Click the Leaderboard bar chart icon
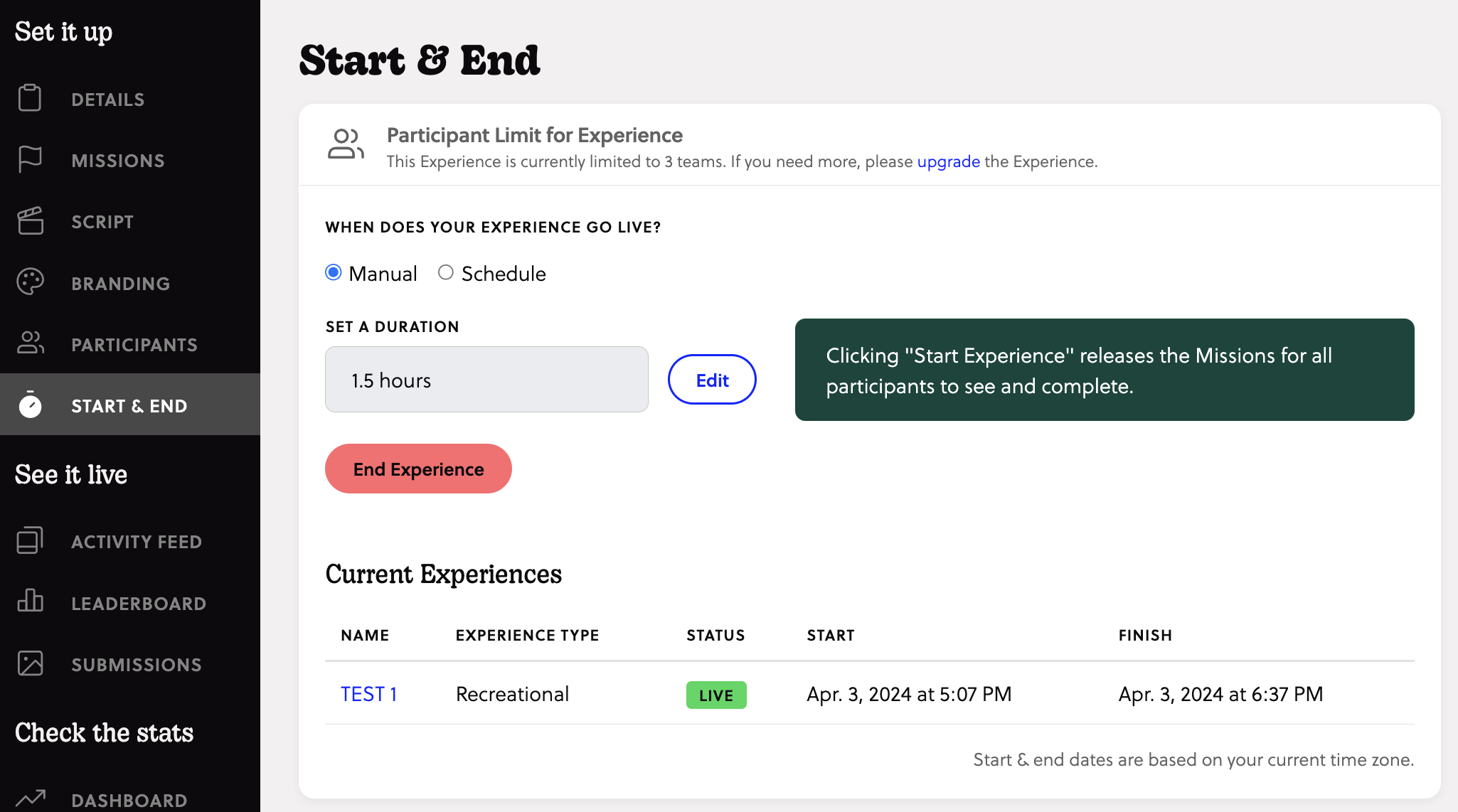The height and width of the screenshot is (812, 1458). click(x=30, y=602)
